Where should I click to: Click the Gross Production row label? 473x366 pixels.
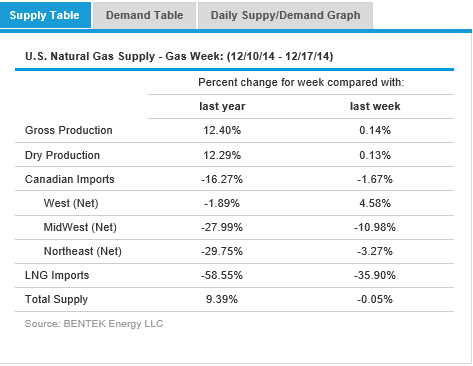pos(69,130)
